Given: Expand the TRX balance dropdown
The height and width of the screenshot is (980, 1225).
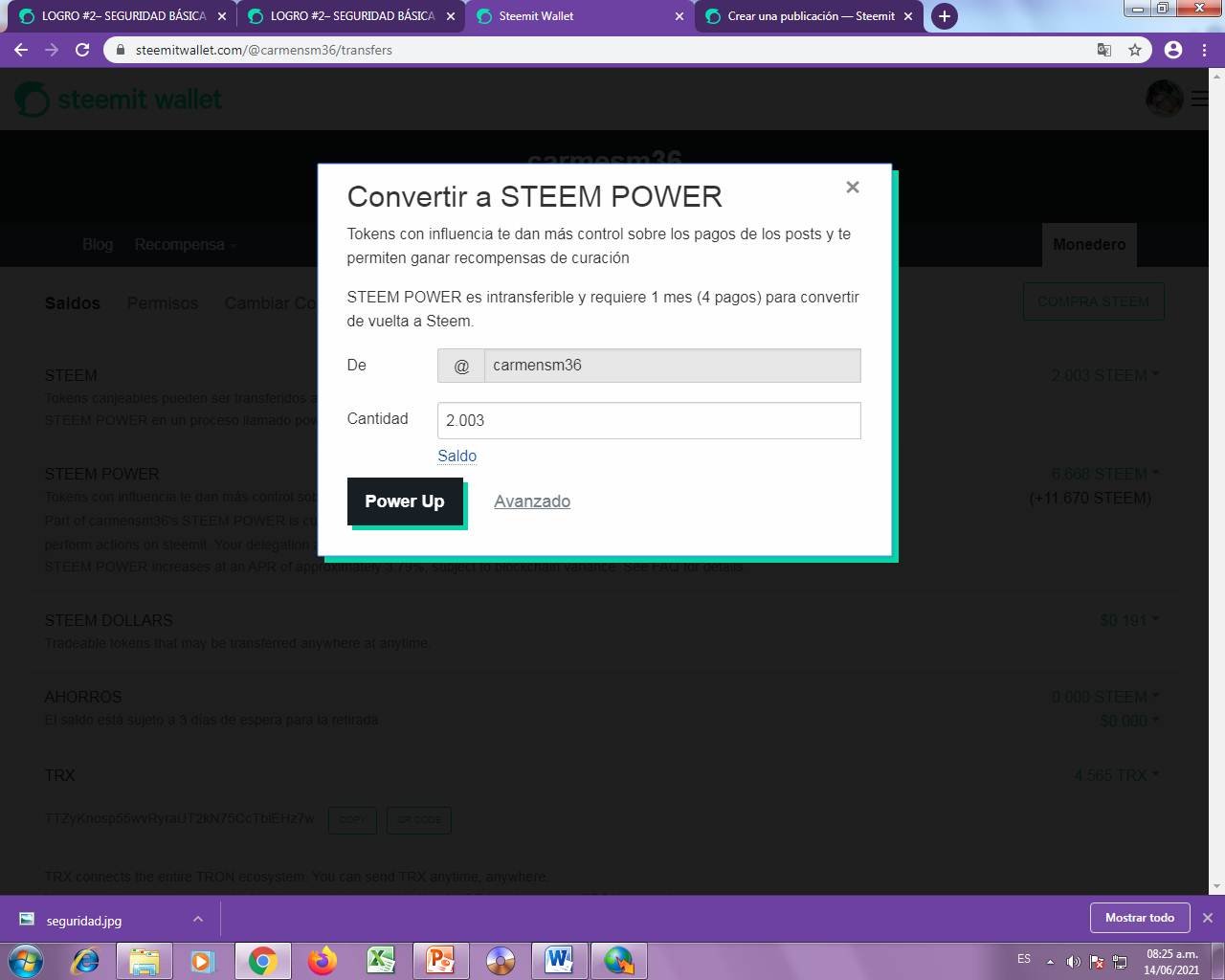Looking at the screenshot, I should coord(1116,775).
